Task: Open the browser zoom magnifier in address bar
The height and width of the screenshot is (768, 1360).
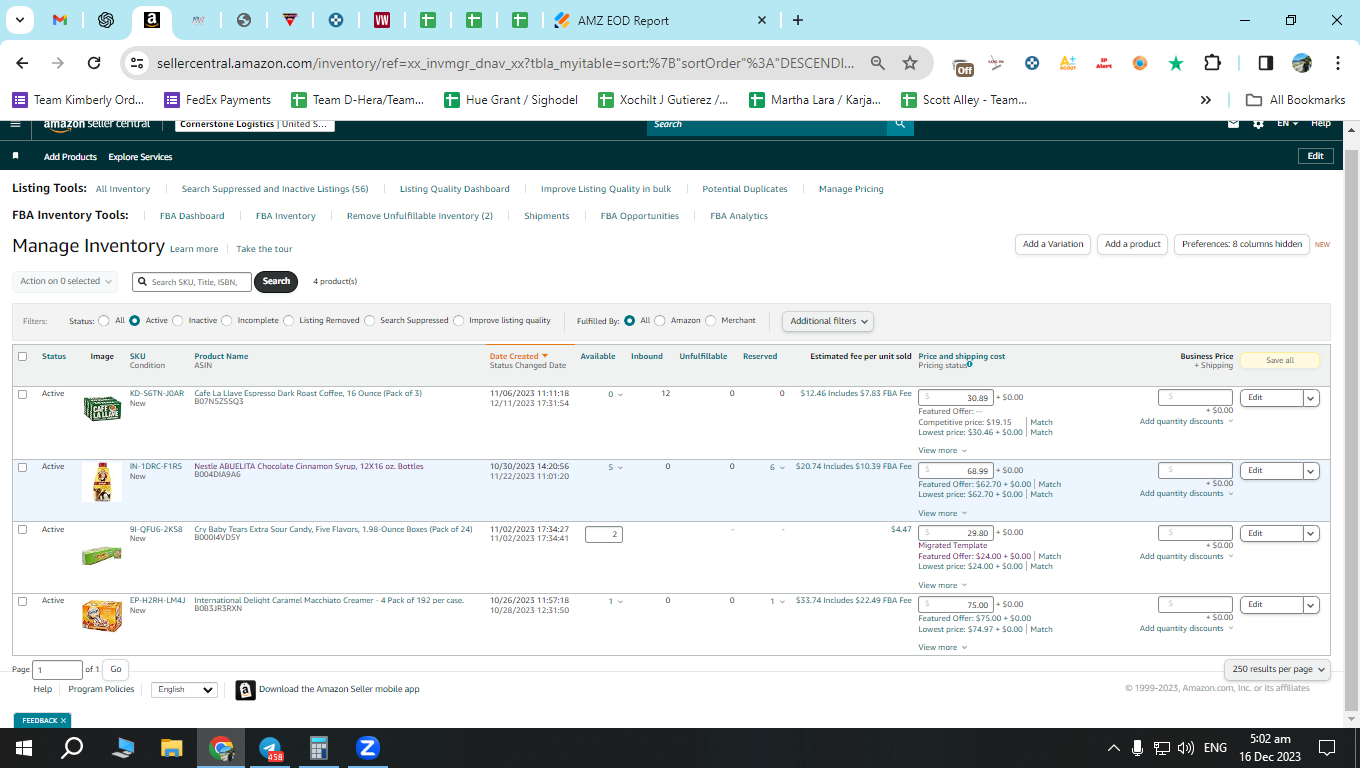Action: (878, 63)
